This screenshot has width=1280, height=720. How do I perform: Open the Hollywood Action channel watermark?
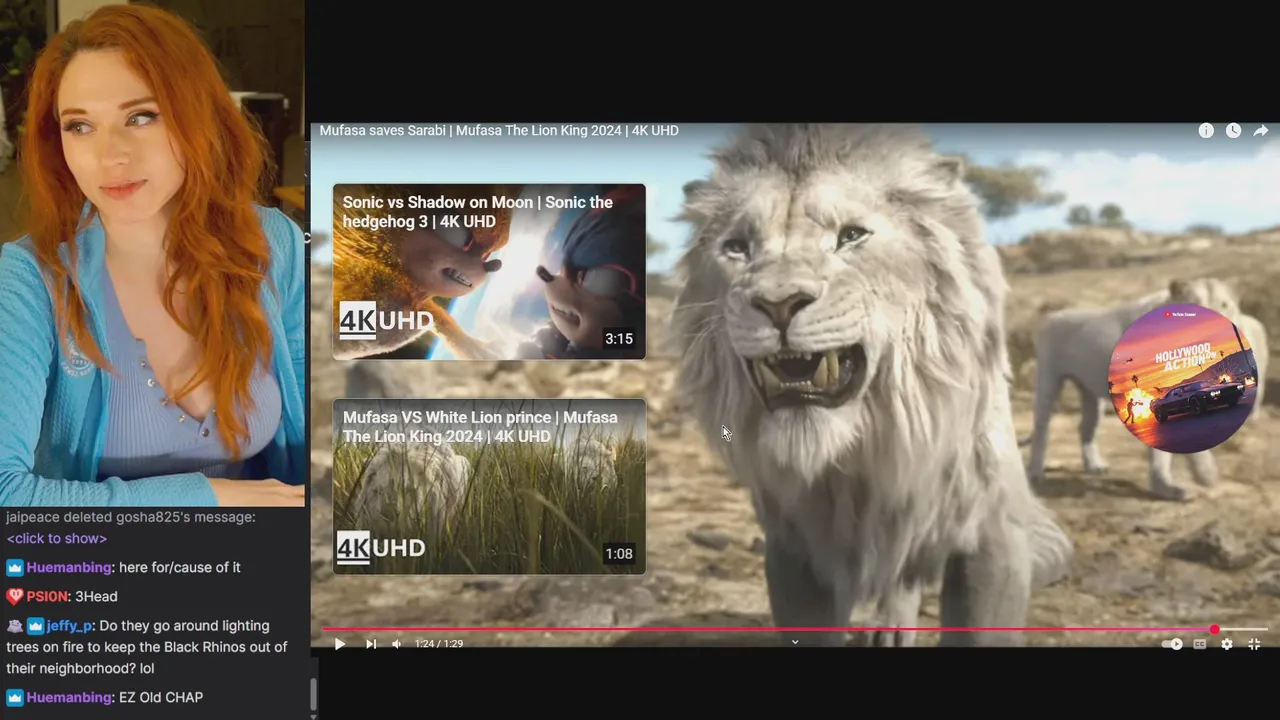coord(1182,378)
